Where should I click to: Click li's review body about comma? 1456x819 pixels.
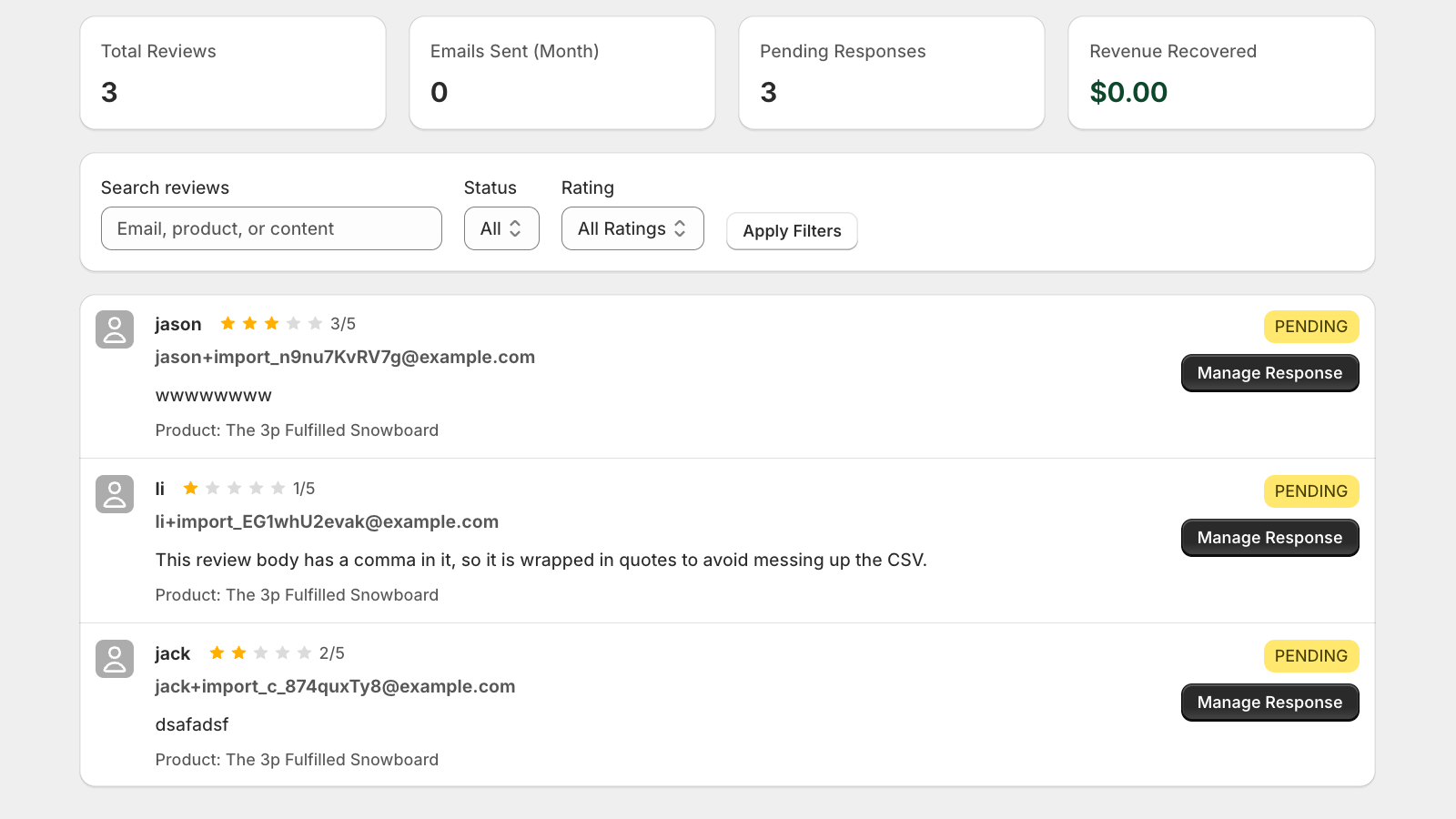(541, 560)
